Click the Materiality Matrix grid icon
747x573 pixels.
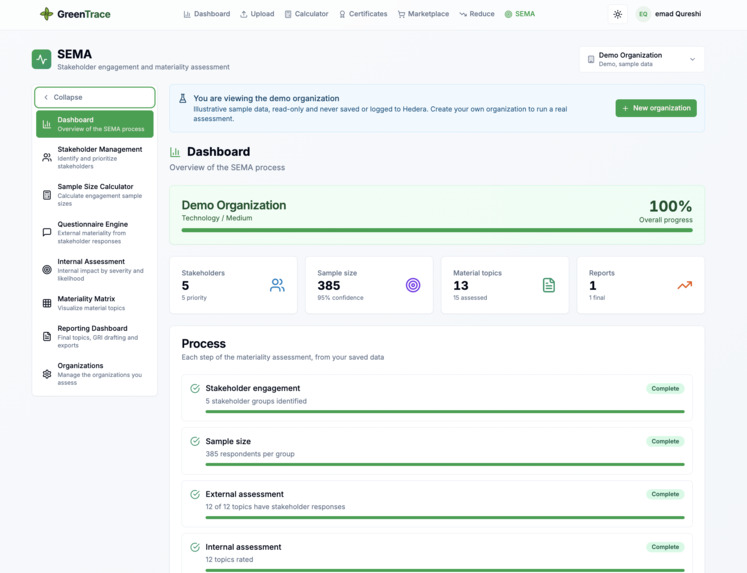(47, 303)
